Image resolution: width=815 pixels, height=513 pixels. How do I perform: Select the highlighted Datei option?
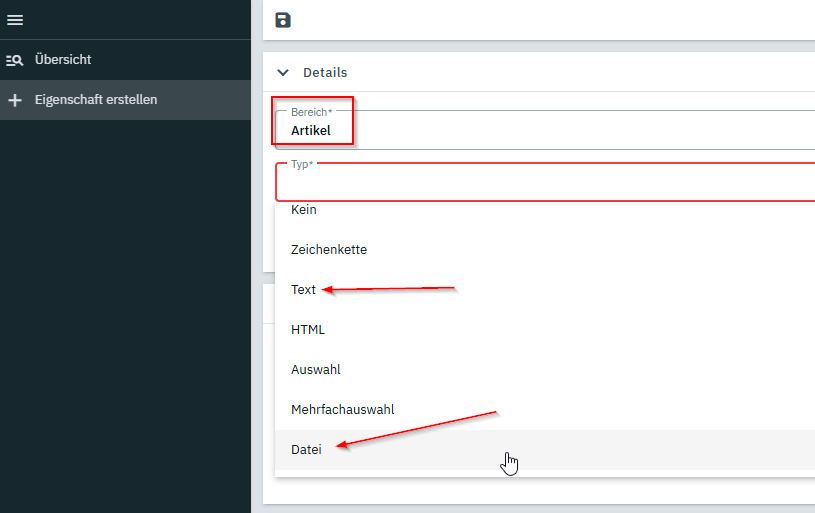tap(306, 450)
